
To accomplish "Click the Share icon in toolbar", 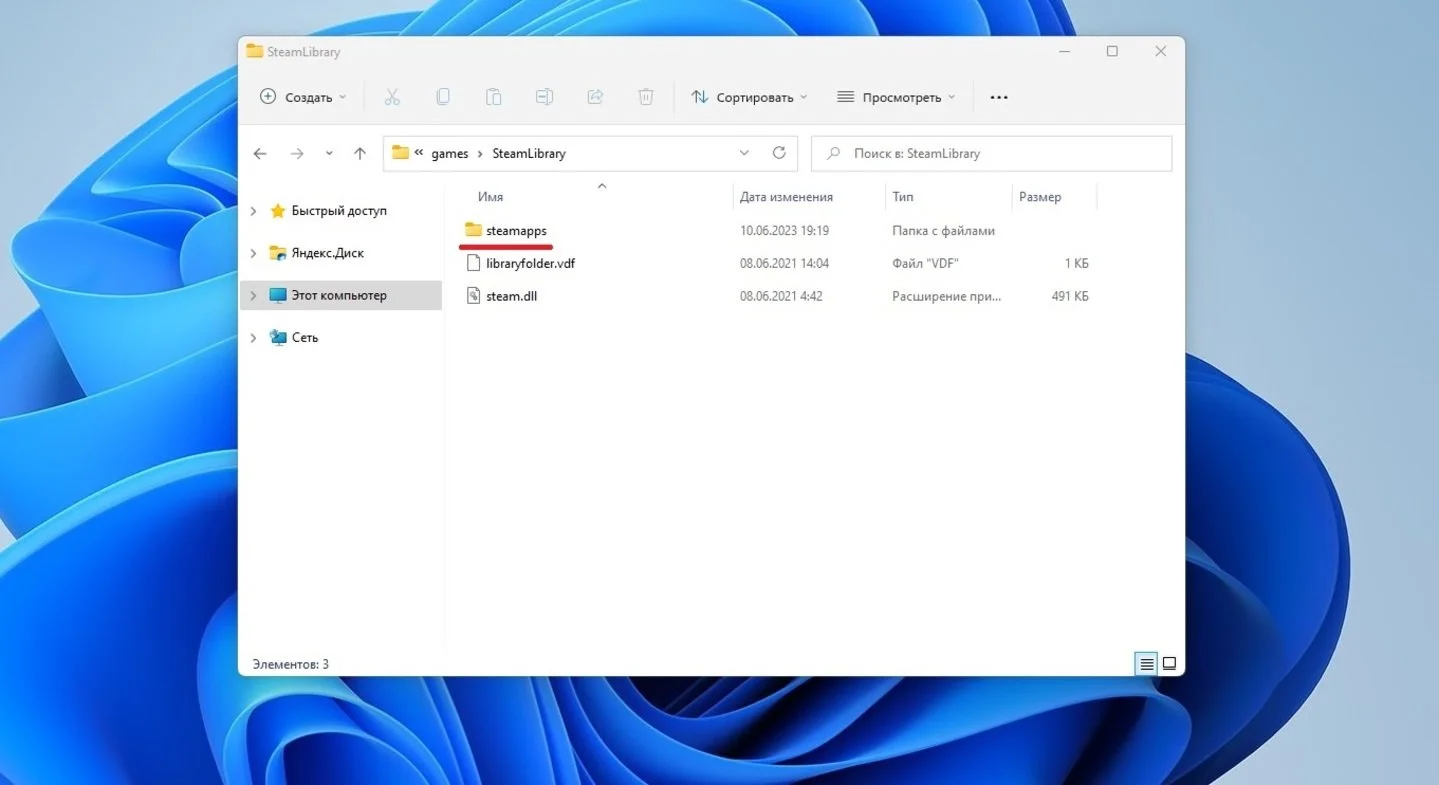I will tap(595, 97).
